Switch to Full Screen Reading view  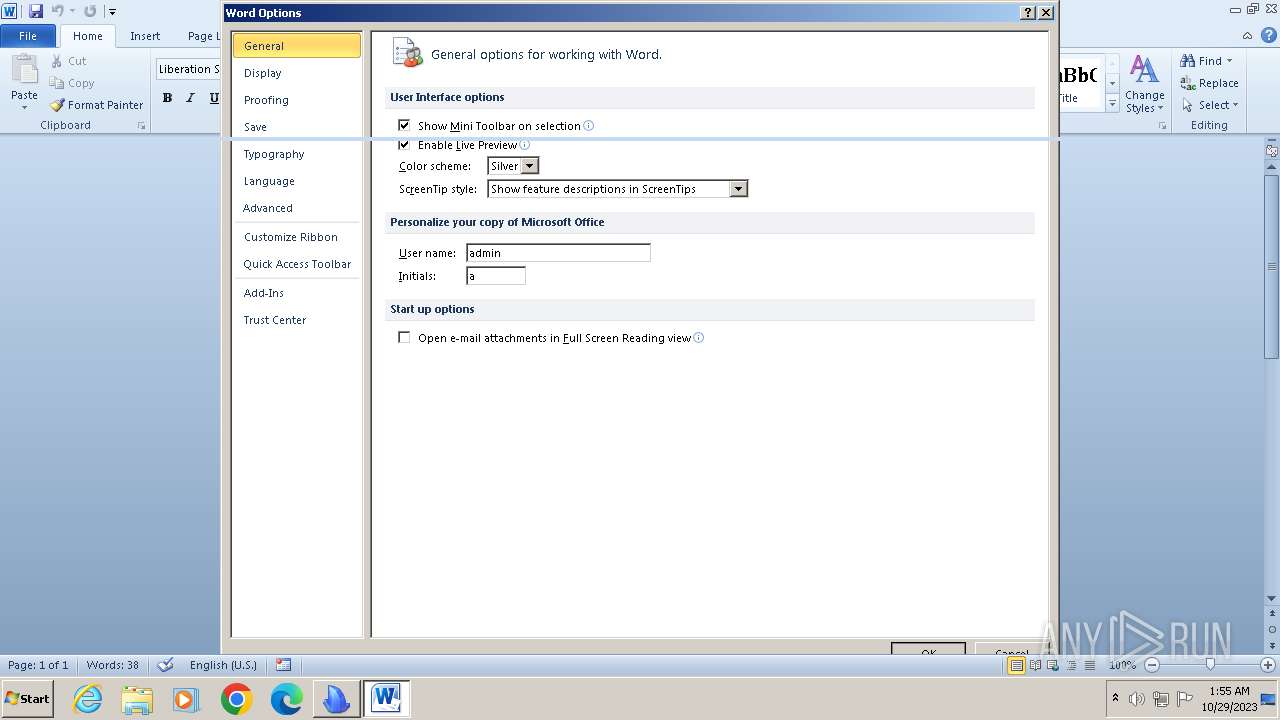point(1036,665)
